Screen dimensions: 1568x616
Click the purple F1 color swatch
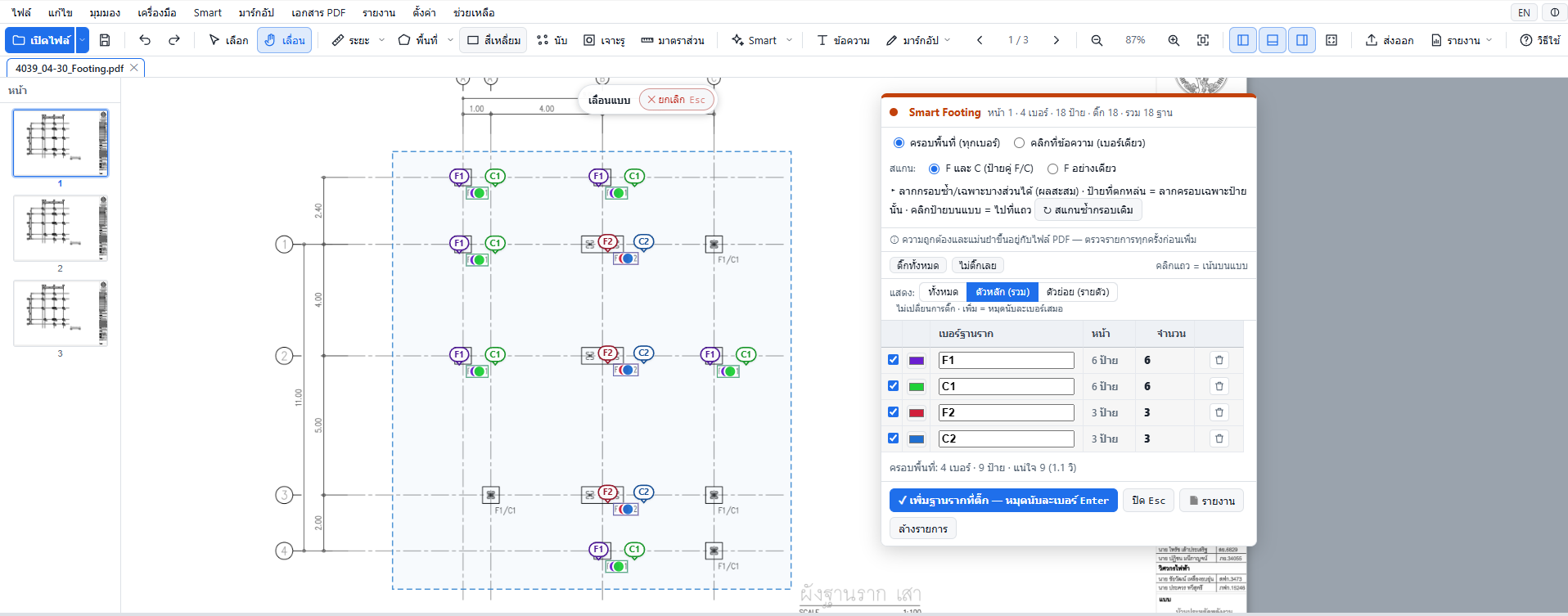[917, 361]
